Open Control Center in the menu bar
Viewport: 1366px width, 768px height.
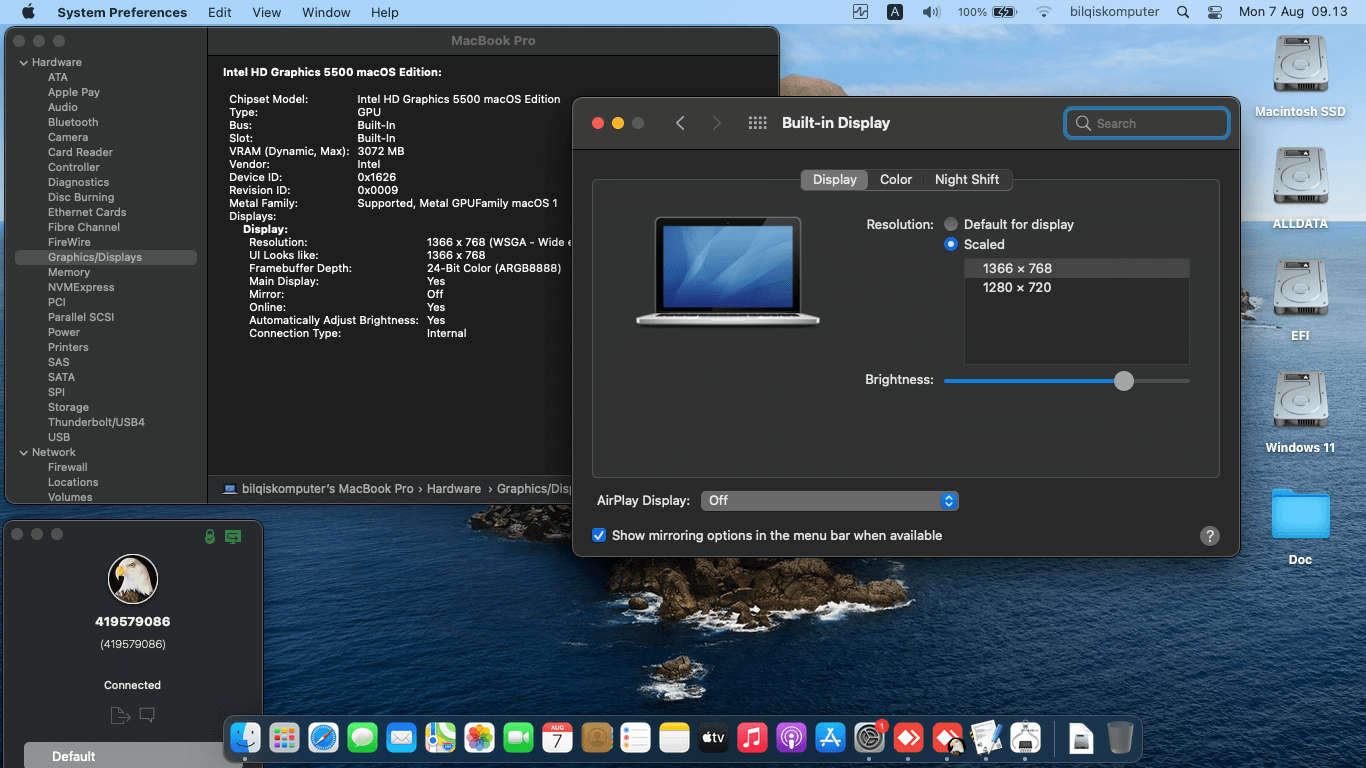tap(1215, 12)
